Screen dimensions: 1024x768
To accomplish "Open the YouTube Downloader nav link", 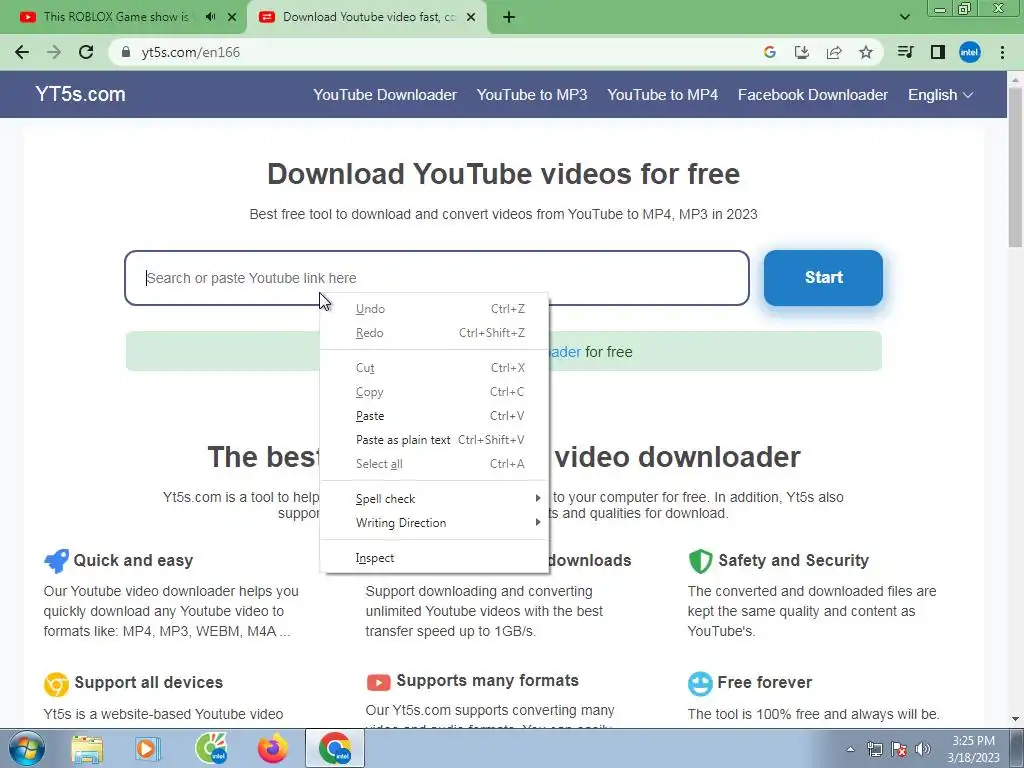I will click(385, 95).
